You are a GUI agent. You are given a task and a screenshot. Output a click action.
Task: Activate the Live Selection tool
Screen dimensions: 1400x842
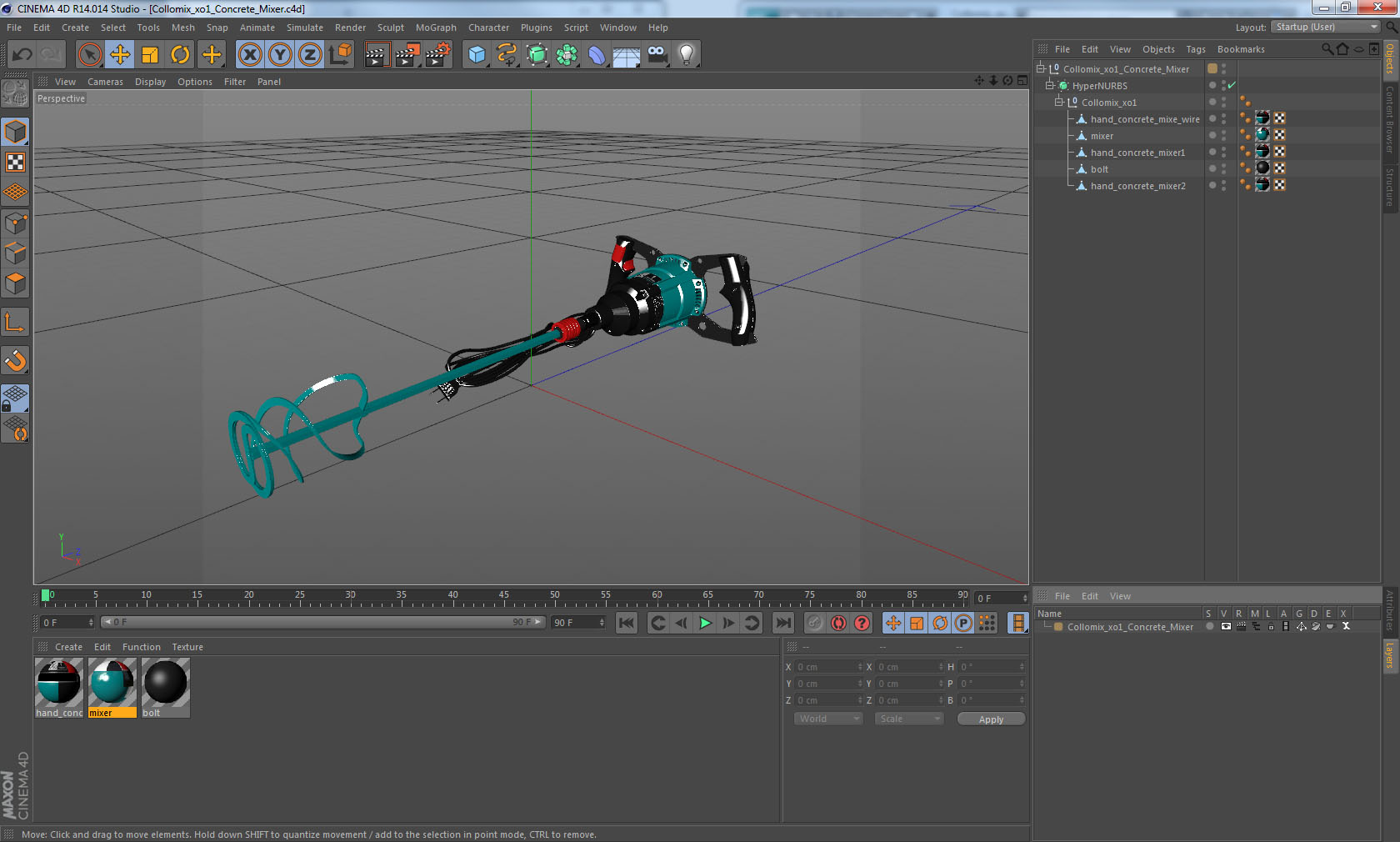pos(89,55)
